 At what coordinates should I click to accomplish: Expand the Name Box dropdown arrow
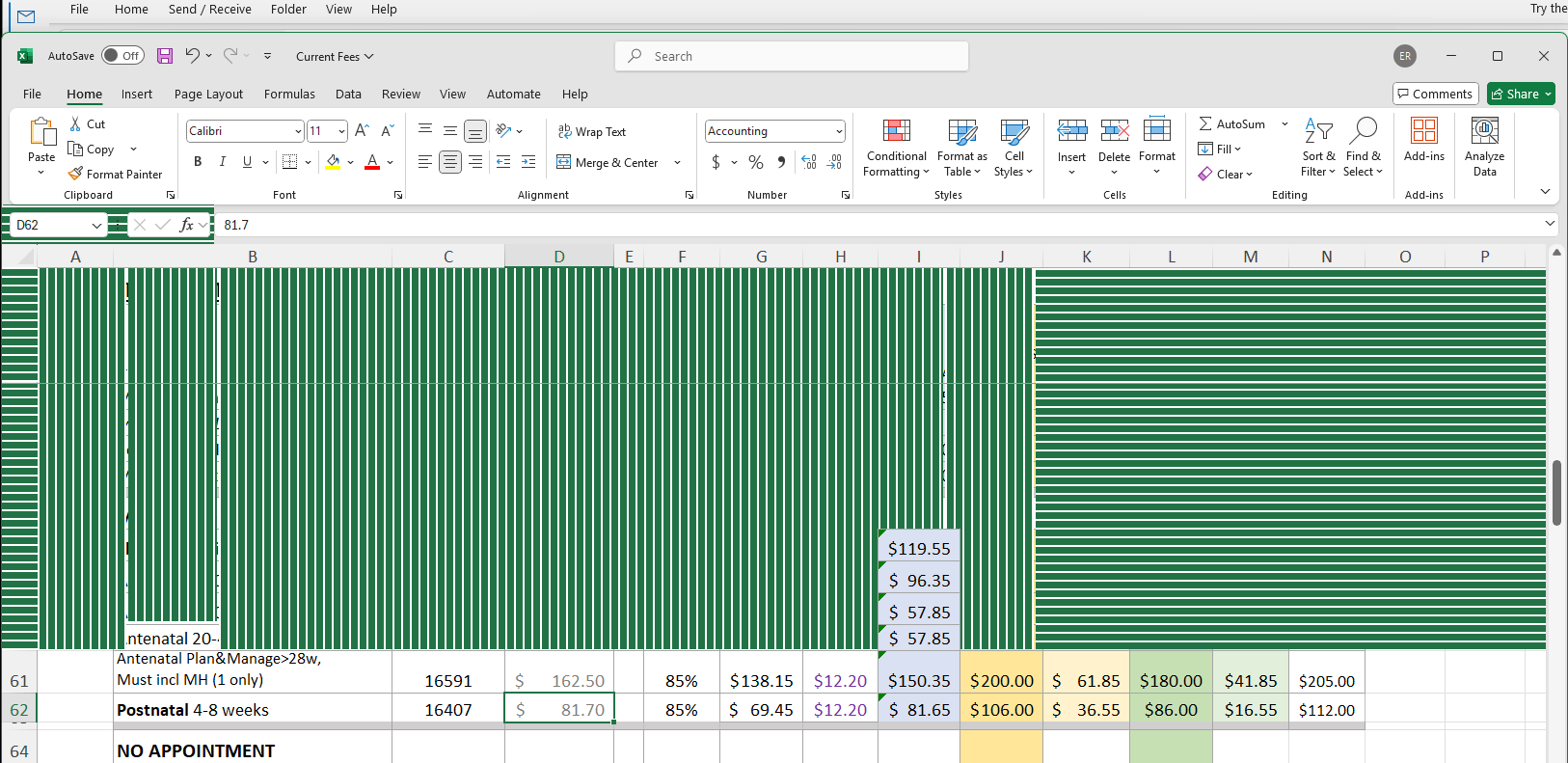96,225
